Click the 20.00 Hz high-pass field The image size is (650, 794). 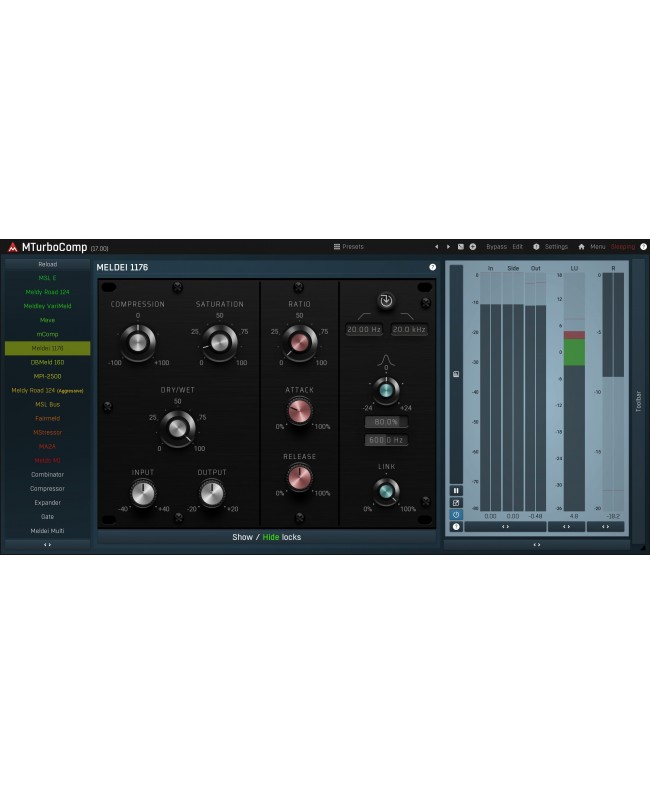pos(364,330)
